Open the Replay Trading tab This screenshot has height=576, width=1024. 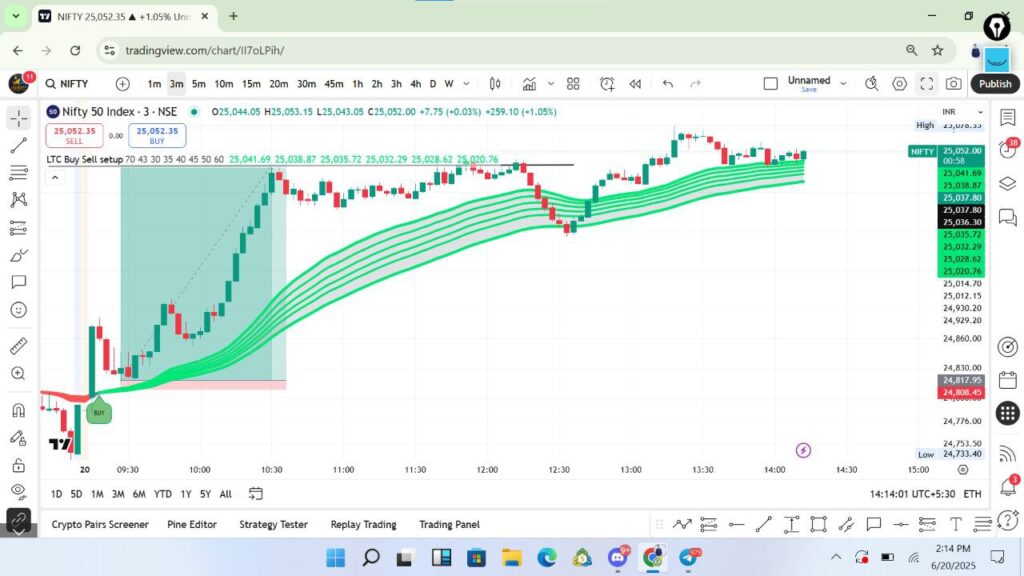point(363,524)
